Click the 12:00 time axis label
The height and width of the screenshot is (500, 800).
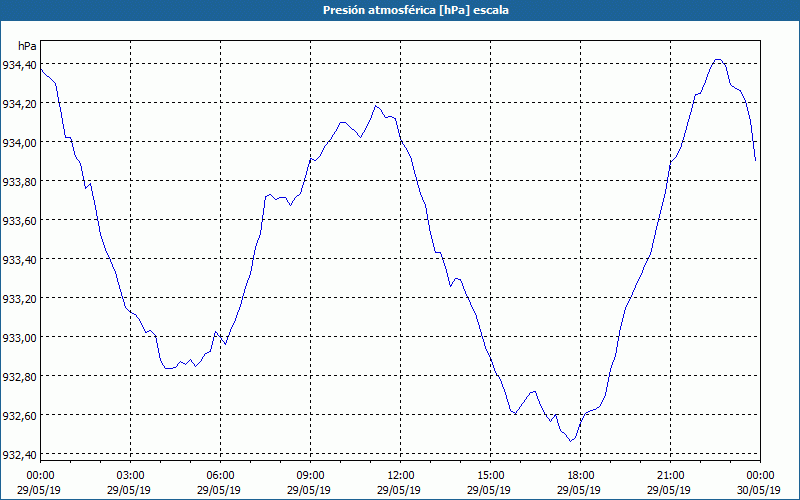[401, 476]
